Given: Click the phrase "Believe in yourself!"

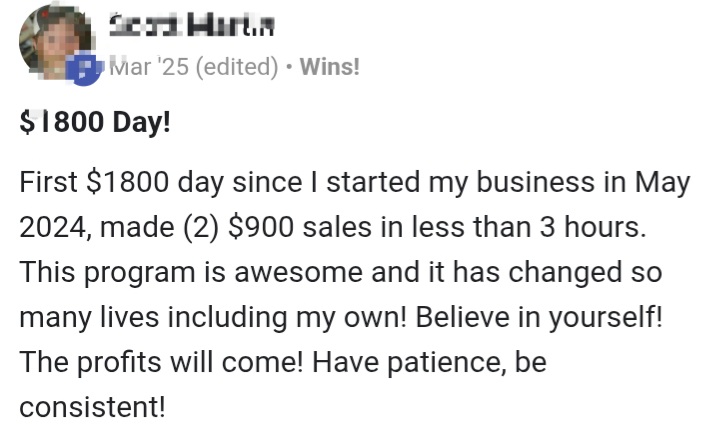Looking at the screenshot, I should click(539, 317).
